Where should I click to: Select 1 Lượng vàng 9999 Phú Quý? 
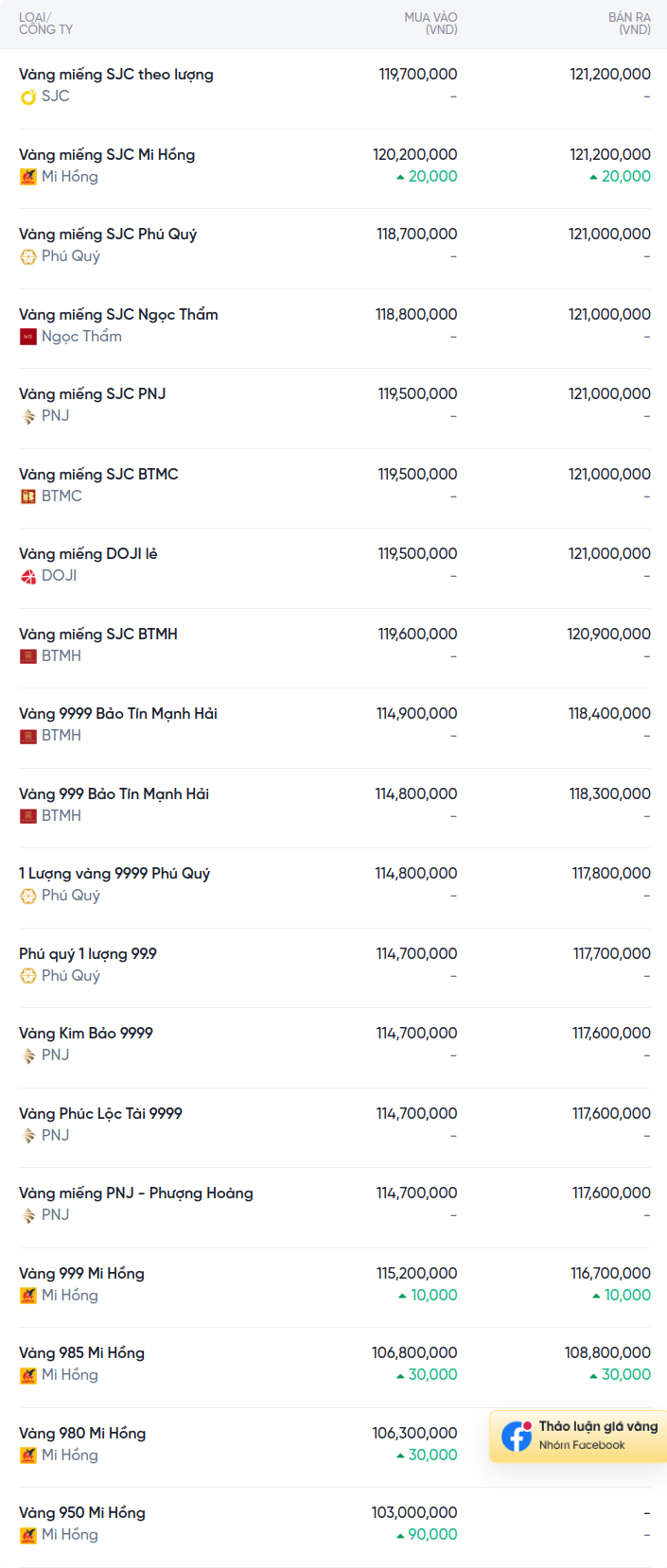click(114, 873)
